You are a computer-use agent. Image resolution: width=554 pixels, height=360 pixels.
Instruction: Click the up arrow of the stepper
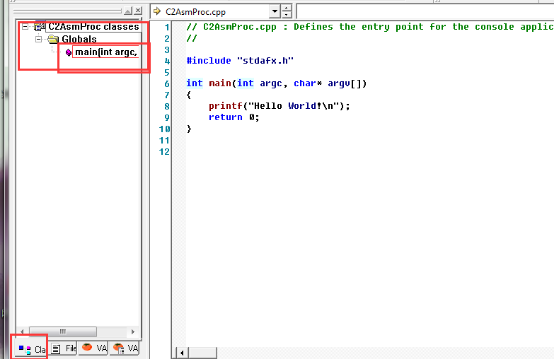point(287,8)
